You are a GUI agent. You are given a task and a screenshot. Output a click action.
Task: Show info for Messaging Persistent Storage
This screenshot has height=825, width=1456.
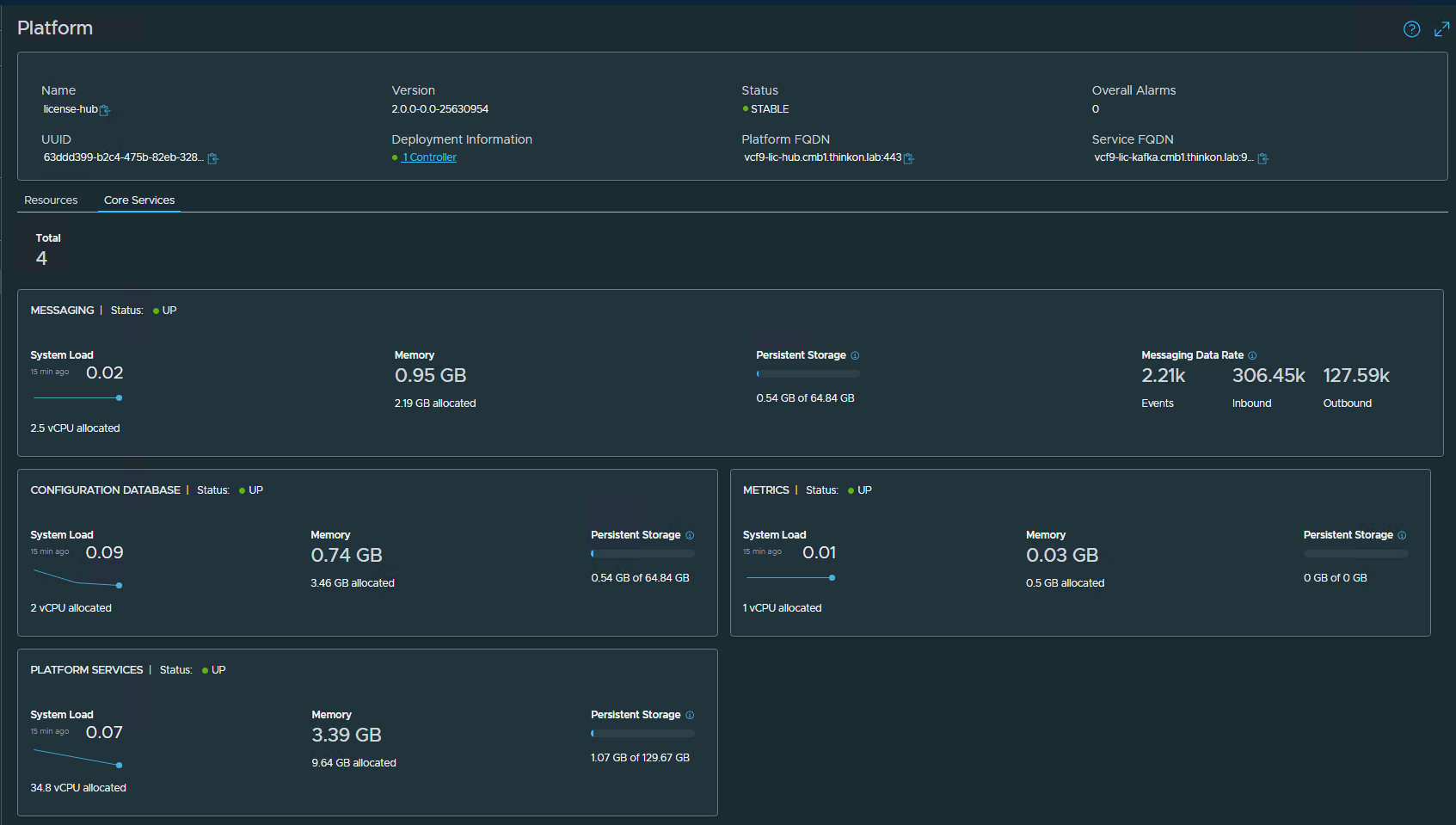pos(855,355)
